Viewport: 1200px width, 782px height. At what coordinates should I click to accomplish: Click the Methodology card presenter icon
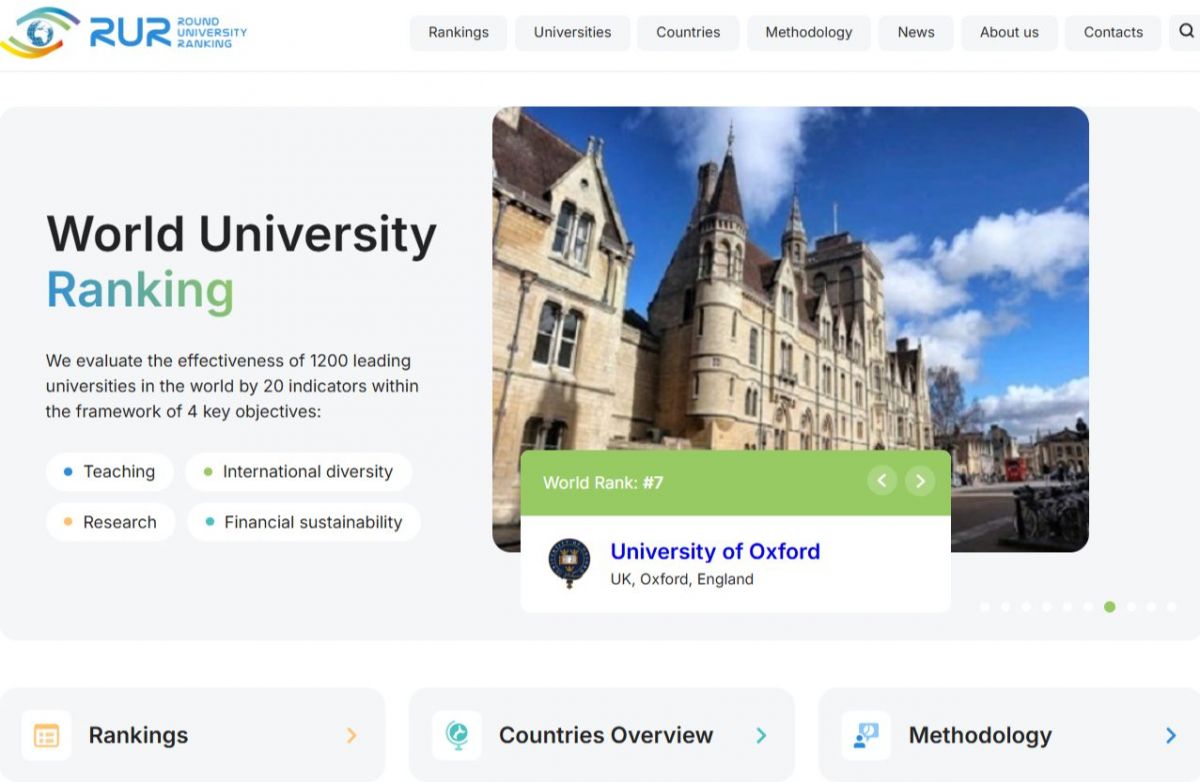click(x=866, y=735)
